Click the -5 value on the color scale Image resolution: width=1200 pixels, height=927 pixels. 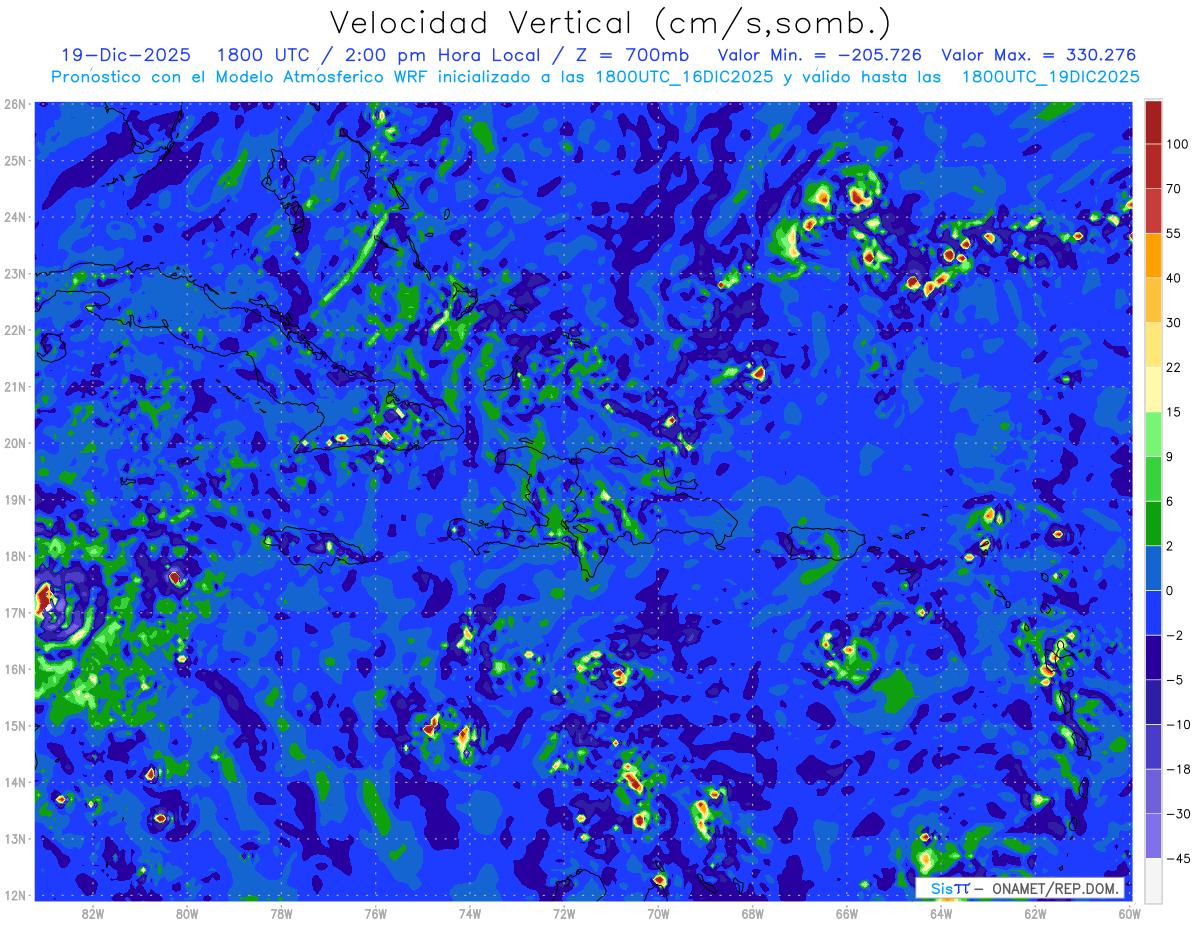pos(1174,680)
